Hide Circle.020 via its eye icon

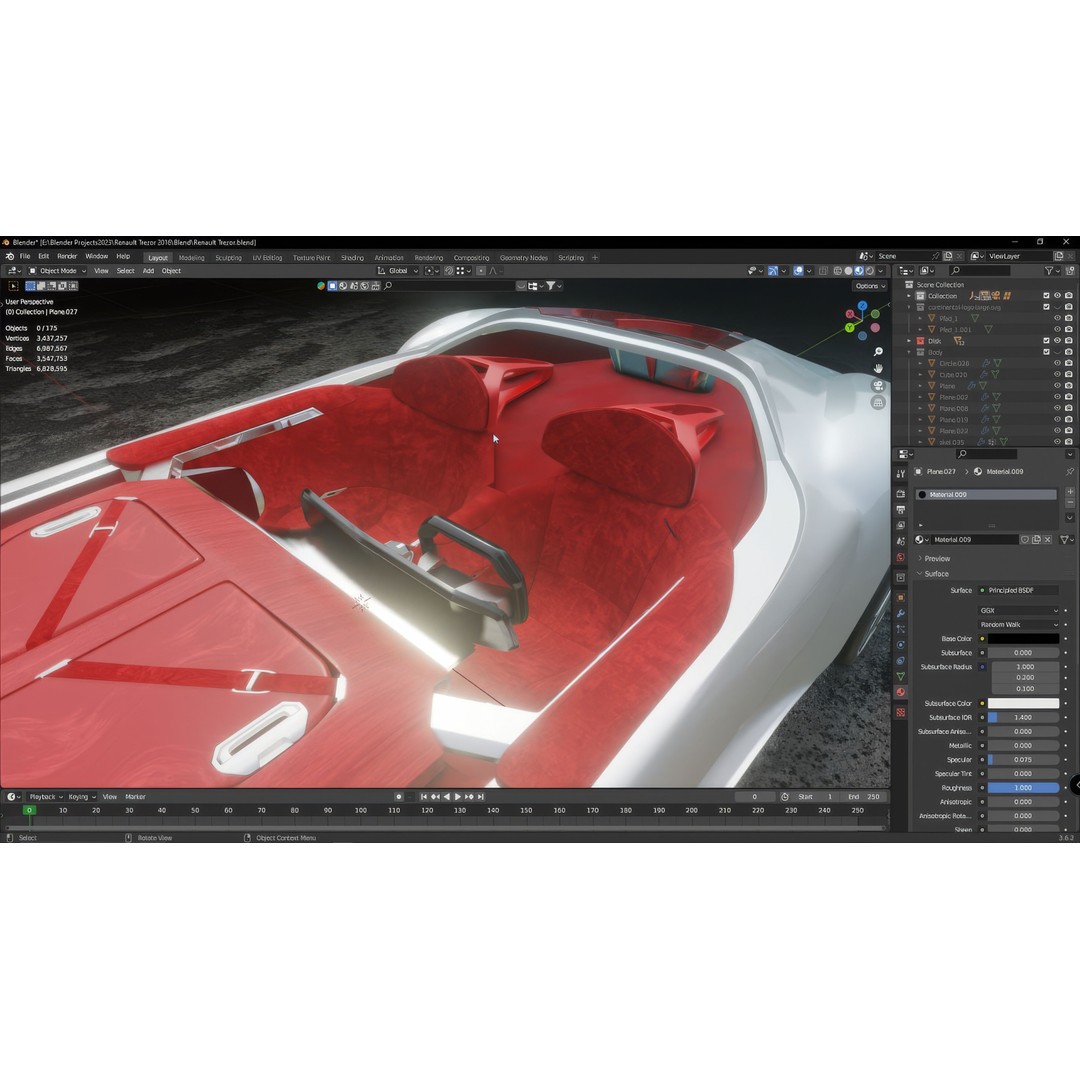coord(1057,363)
